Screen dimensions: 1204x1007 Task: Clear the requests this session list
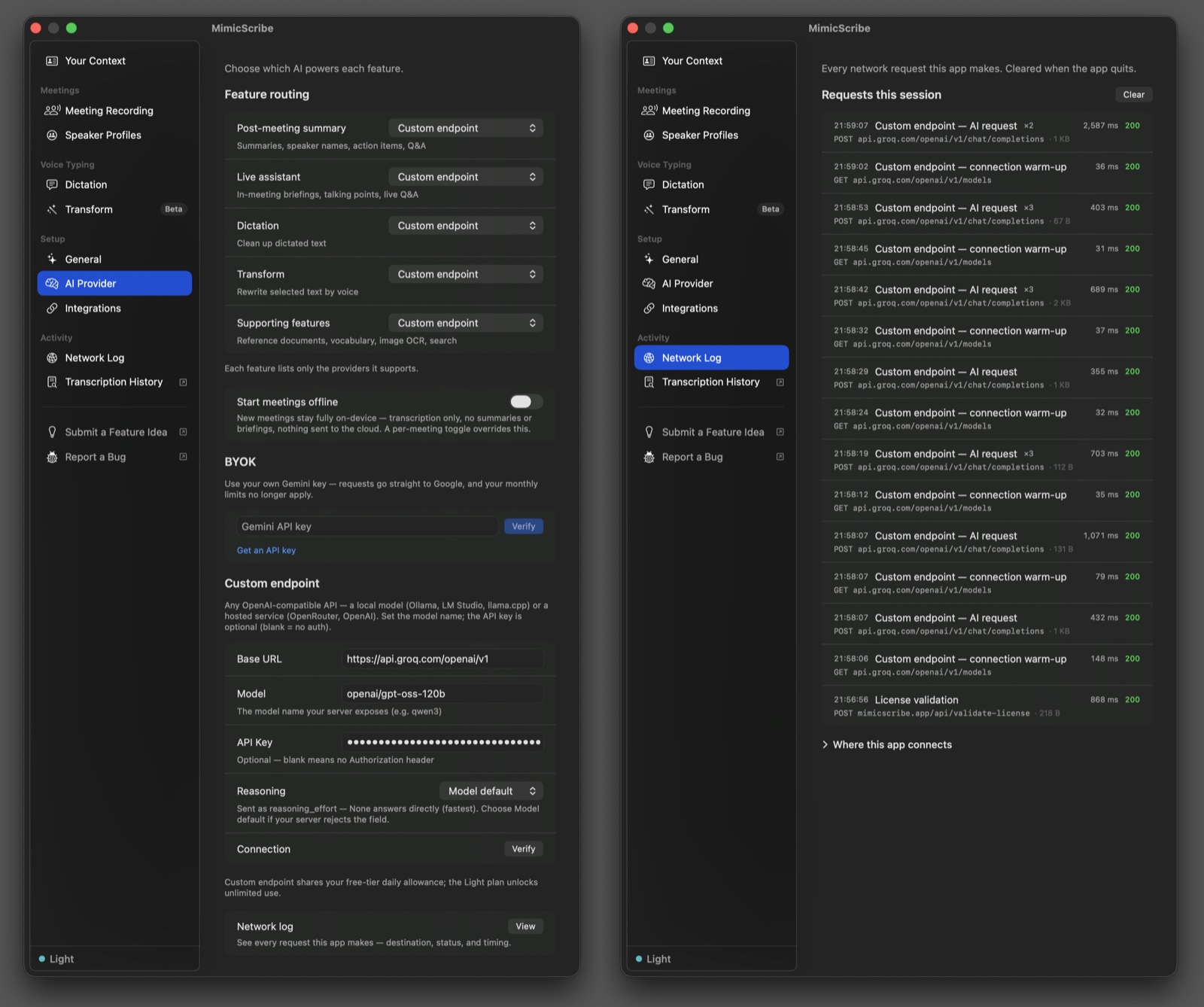1133,95
